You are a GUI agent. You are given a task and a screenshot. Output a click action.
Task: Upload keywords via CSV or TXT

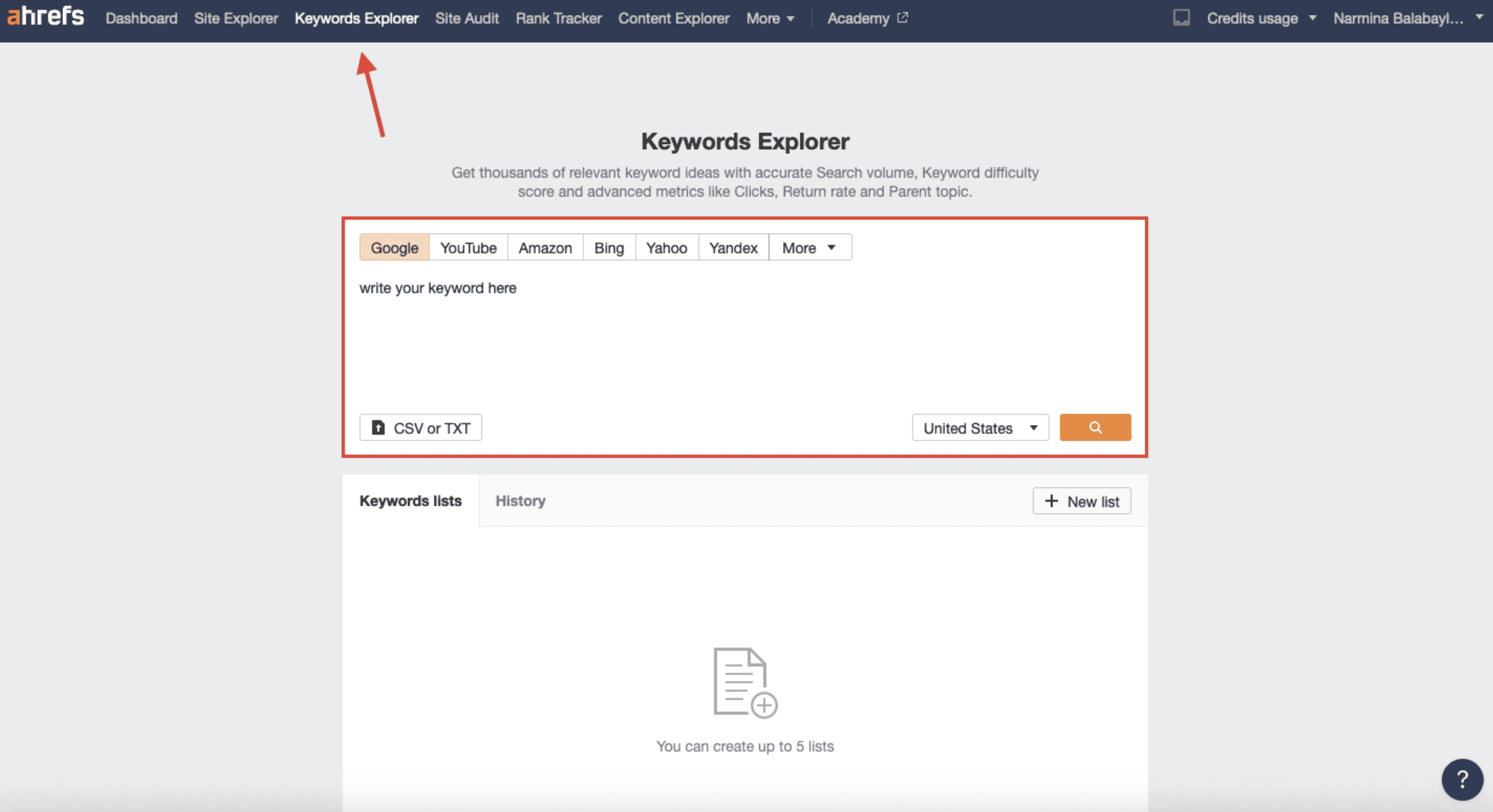420,428
